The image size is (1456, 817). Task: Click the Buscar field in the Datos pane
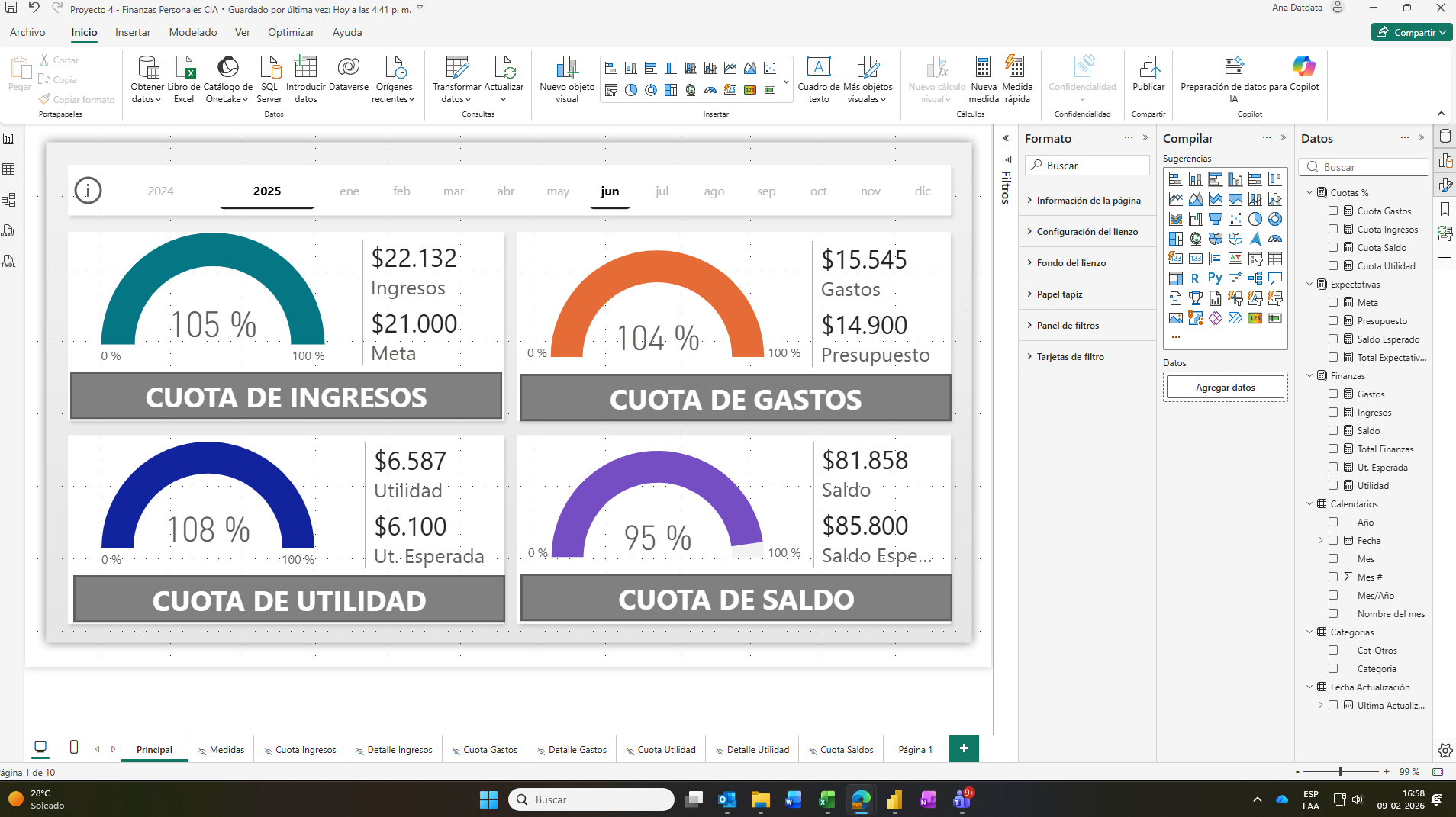pyautogui.click(x=1363, y=166)
